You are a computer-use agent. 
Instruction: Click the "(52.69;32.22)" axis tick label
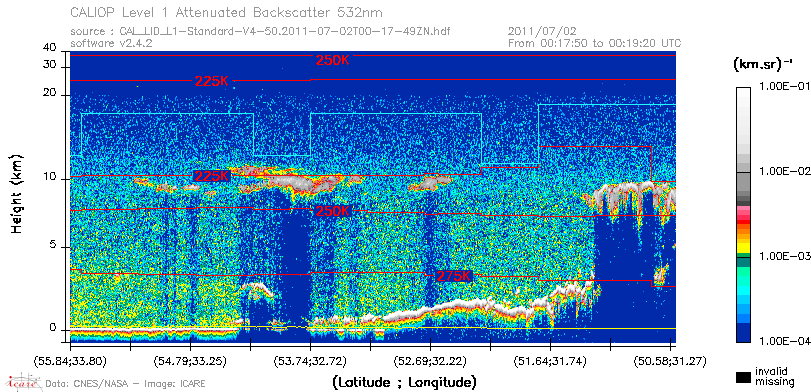pyautogui.click(x=430, y=361)
